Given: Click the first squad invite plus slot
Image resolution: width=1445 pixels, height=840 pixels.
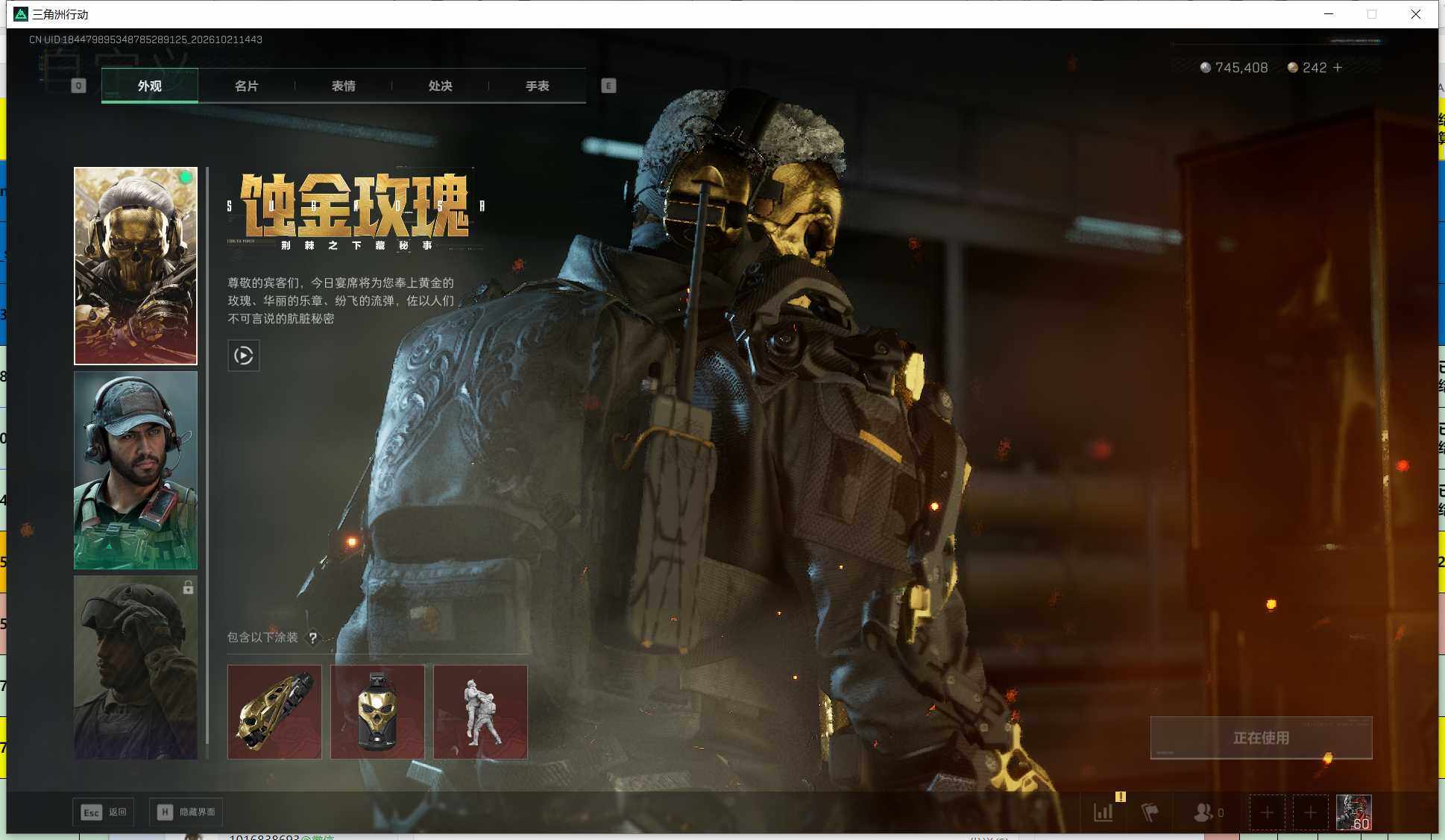Looking at the screenshot, I should [x=1267, y=812].
